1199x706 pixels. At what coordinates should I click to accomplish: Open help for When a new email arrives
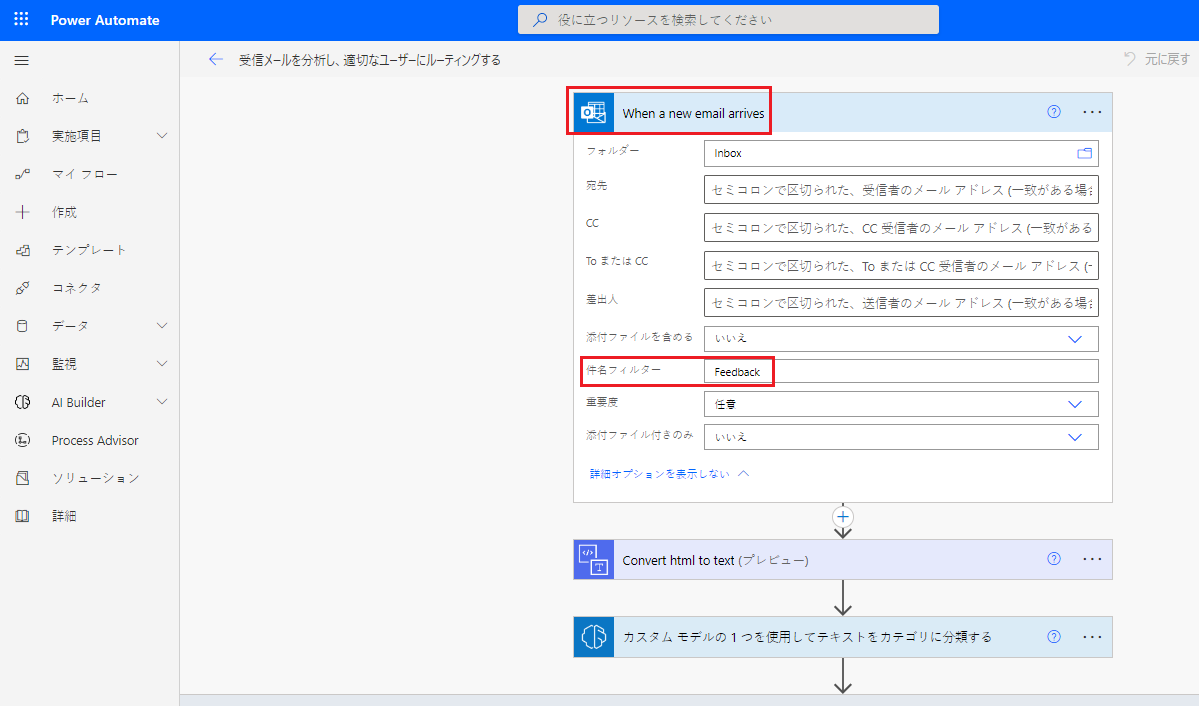[1054, 112]
